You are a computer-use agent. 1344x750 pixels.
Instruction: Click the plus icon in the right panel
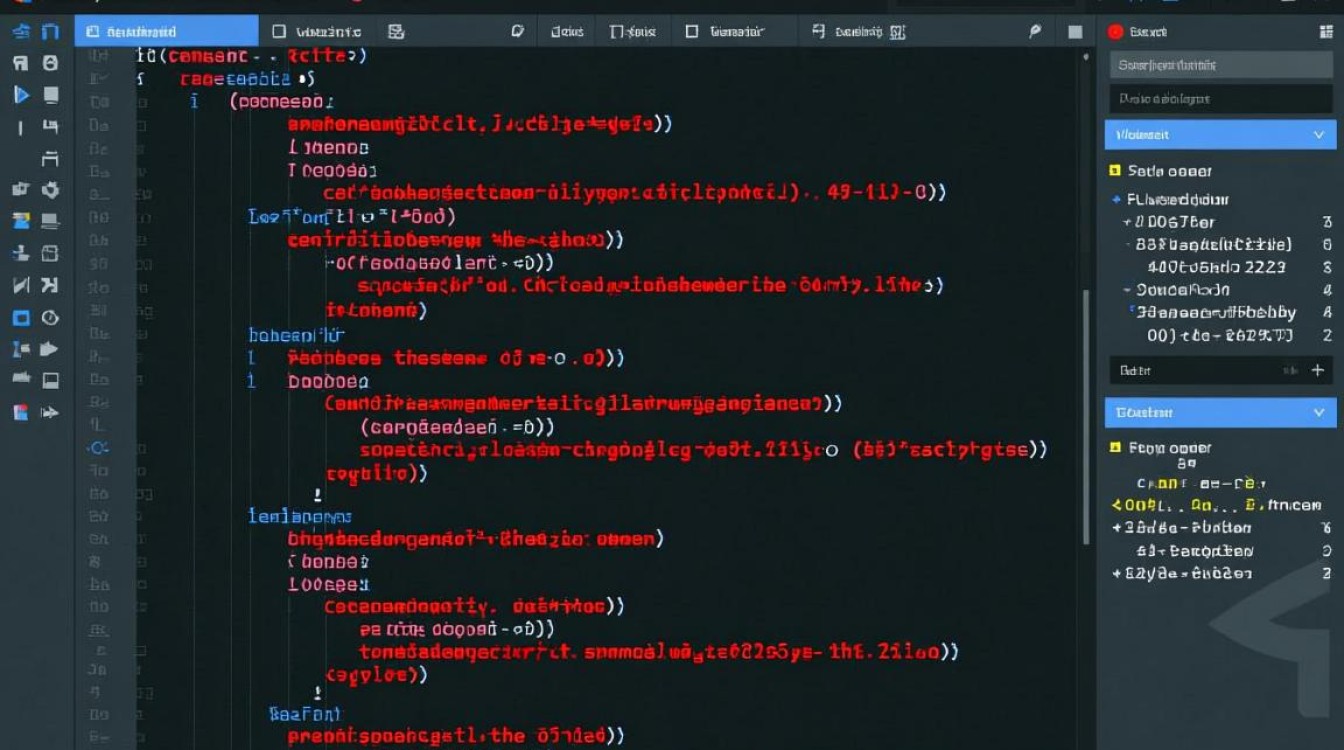point(1317,370)
